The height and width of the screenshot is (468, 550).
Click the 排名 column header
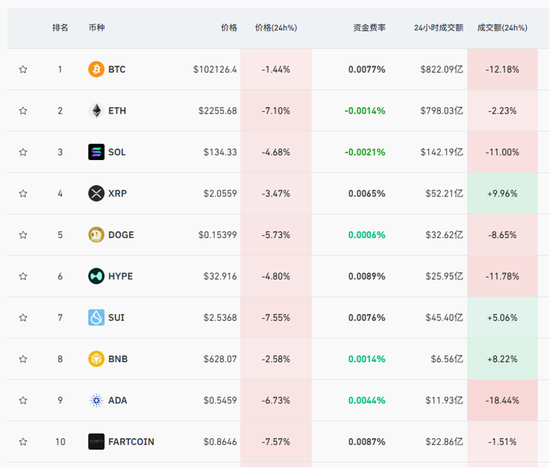[x=60, y=28]
